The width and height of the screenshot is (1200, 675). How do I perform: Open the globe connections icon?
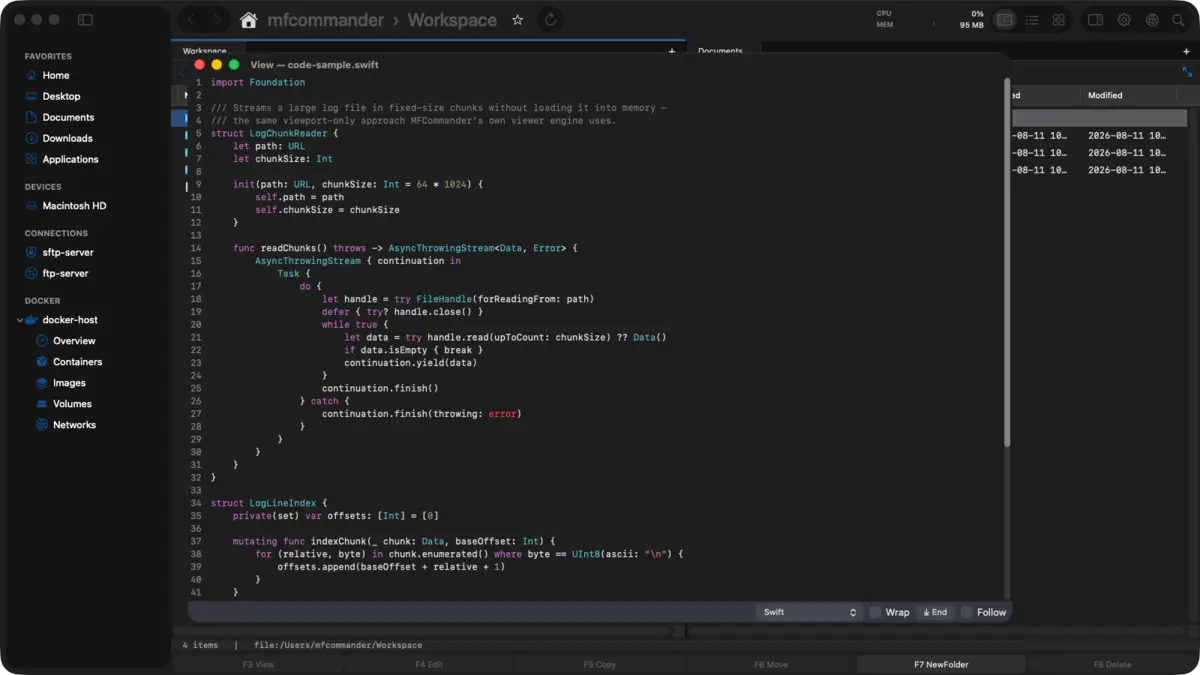(1152, 20)
